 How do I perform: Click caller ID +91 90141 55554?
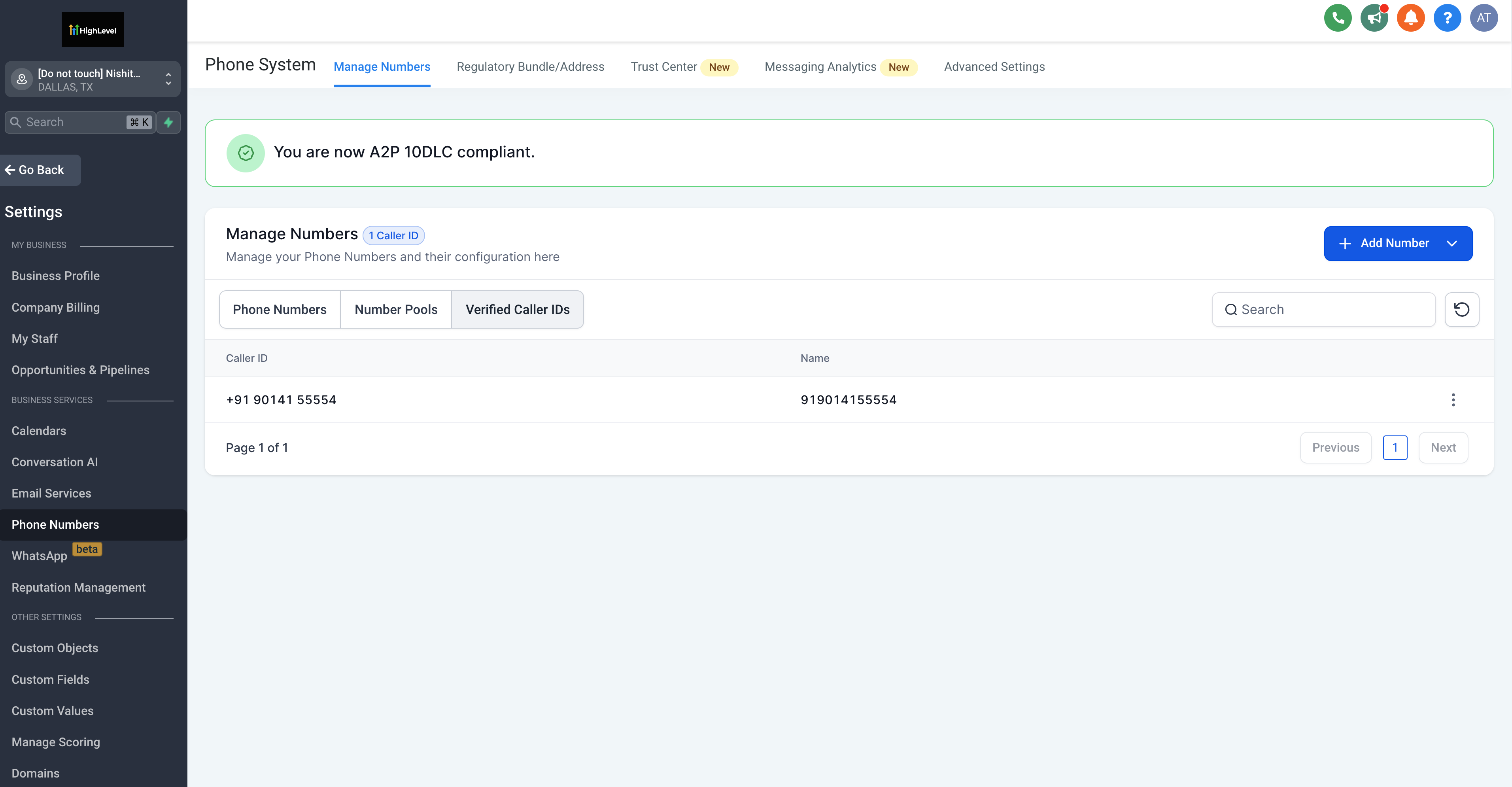pos(281,400)
